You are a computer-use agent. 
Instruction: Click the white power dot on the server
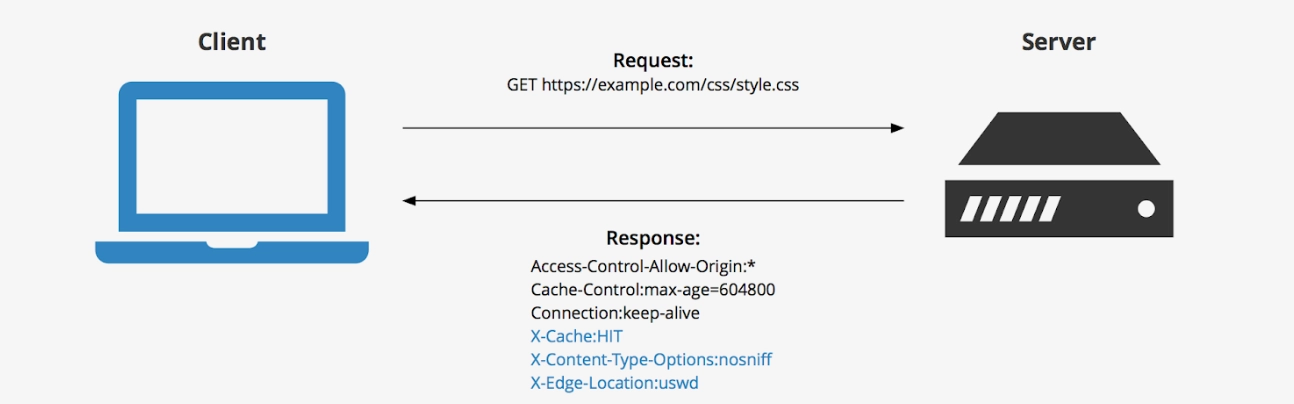point(1146,209)
